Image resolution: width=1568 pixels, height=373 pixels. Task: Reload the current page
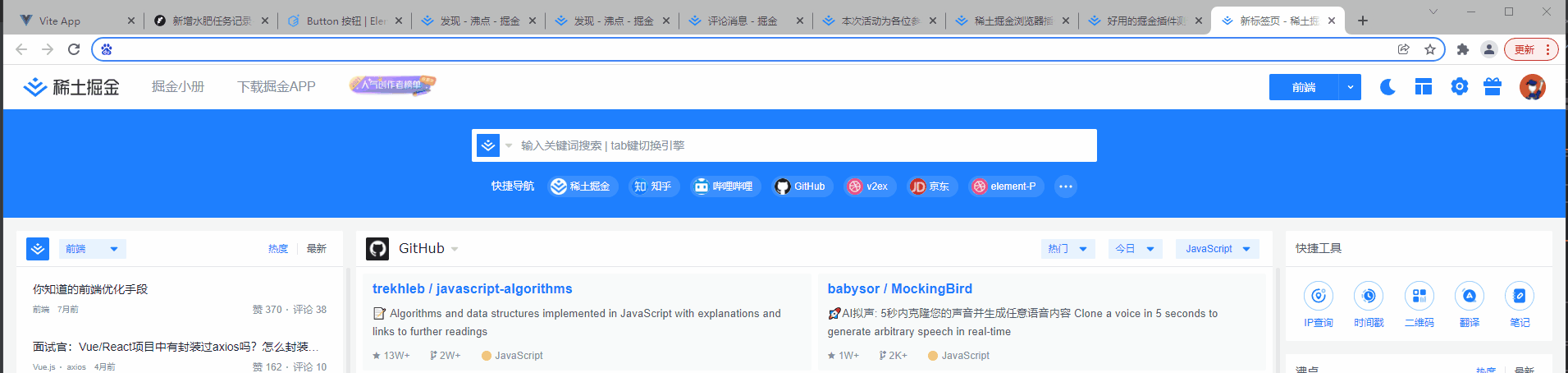[x=74, y=49]
